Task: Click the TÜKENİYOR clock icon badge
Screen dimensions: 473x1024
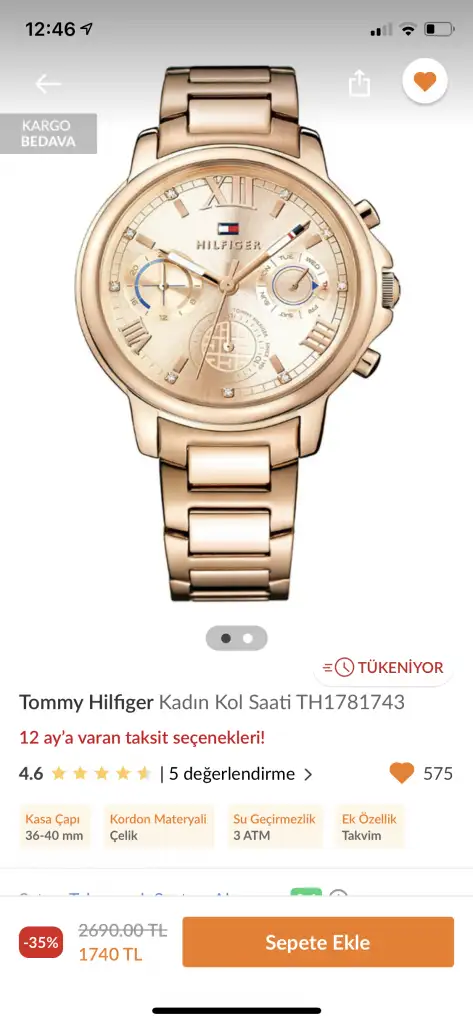Action: click(x=383, y=667)
